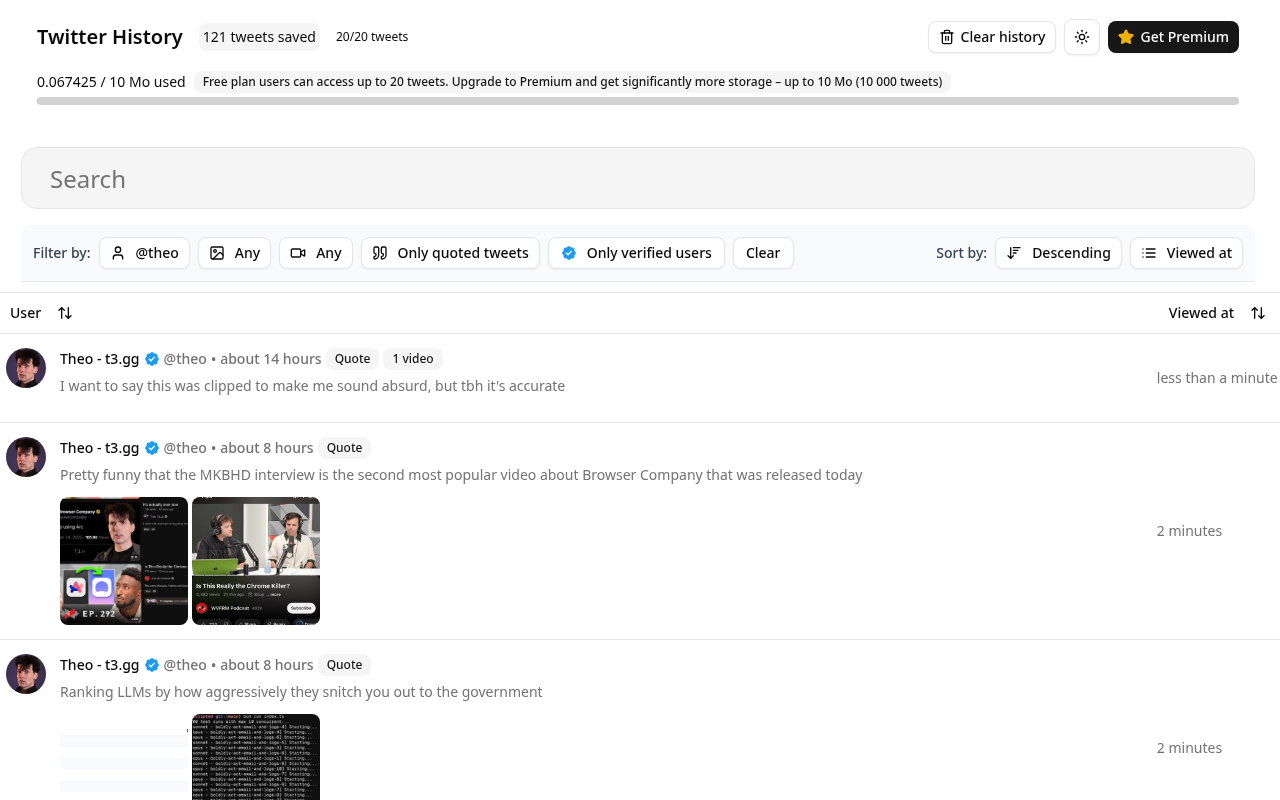The width and height of the screenshot is (1280, 800).
Task: Click the storage usage progress bar
Action: coord(638,101)
